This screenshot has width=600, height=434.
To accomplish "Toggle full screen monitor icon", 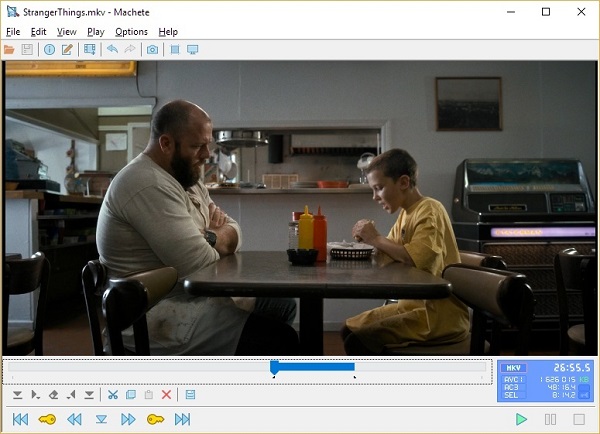I will click(x=193, y=49).
